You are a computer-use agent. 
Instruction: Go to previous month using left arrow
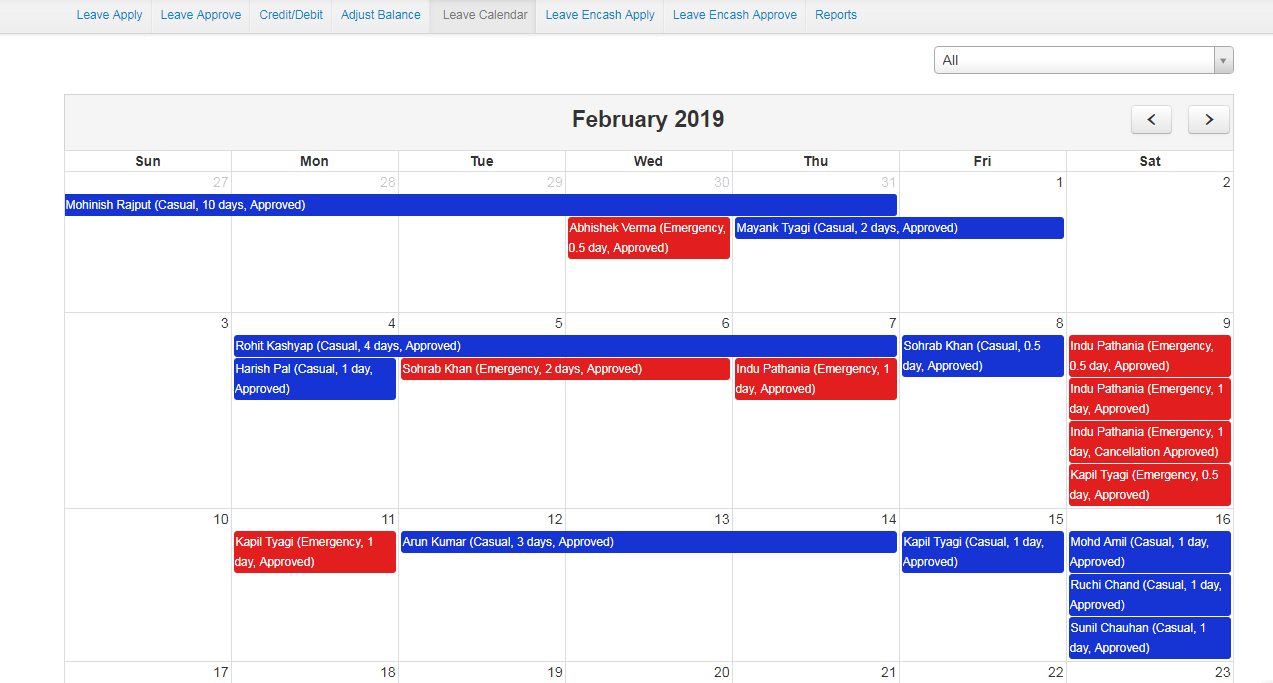pyautogui.click(x=1151, y=120)
